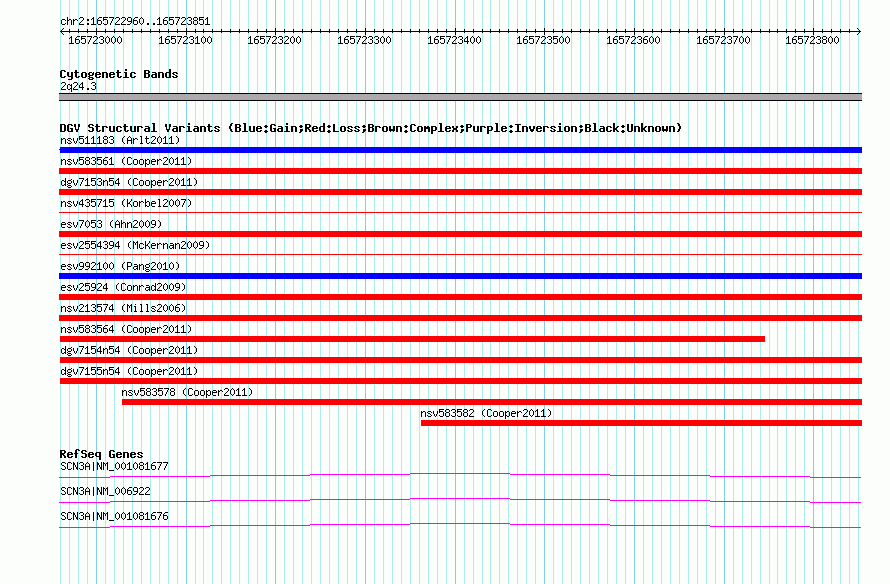
Task: Click the chr2:165722960..165723851 coordinate label
Action: coord(135,21)
